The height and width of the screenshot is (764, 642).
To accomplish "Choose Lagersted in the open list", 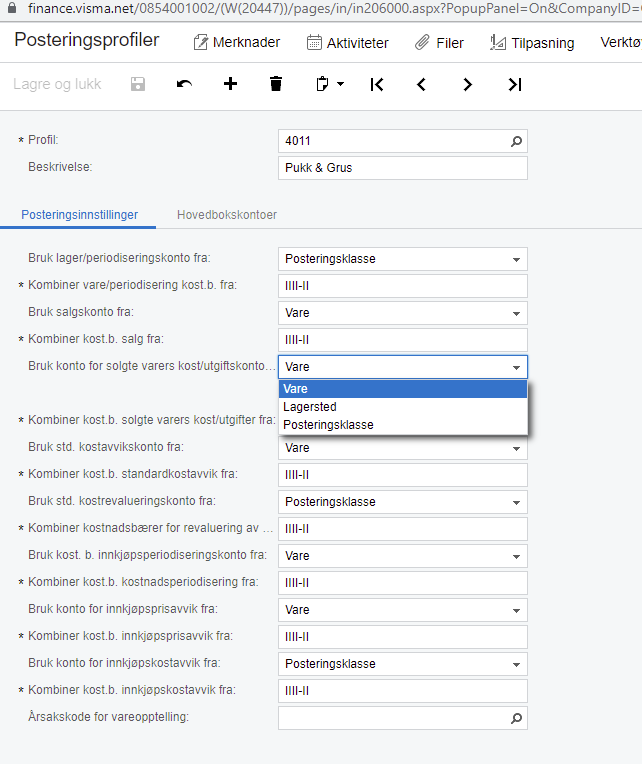I will [x=403, y=407].
